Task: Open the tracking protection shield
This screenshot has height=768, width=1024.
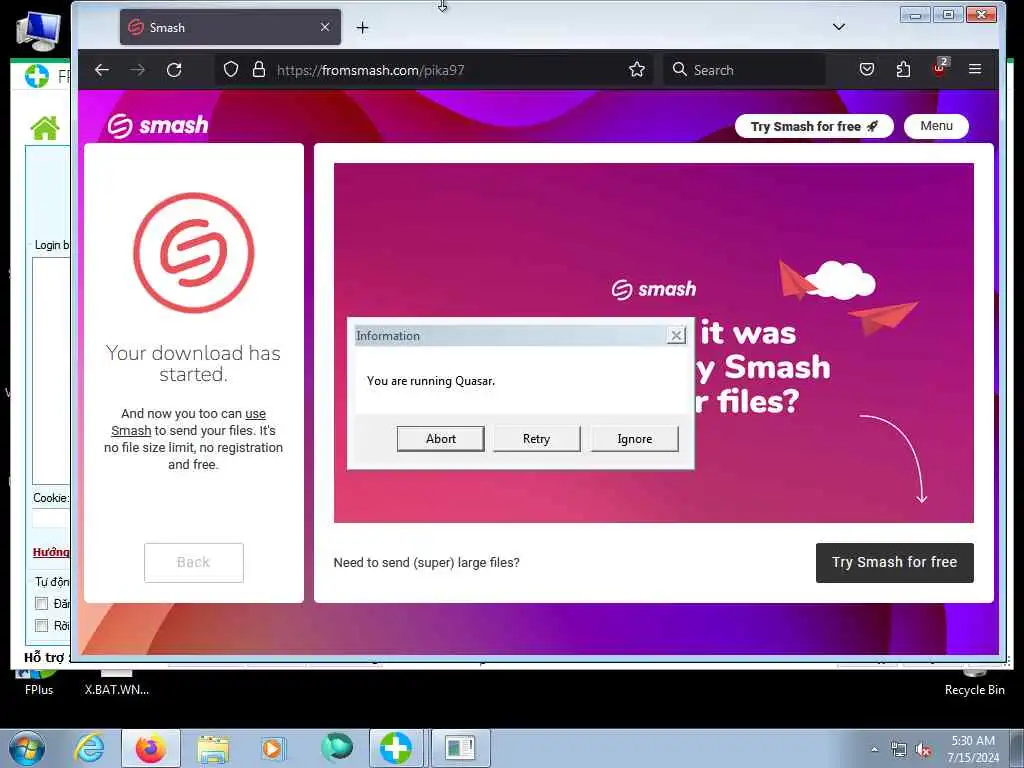Action: [x=231, y=69]
